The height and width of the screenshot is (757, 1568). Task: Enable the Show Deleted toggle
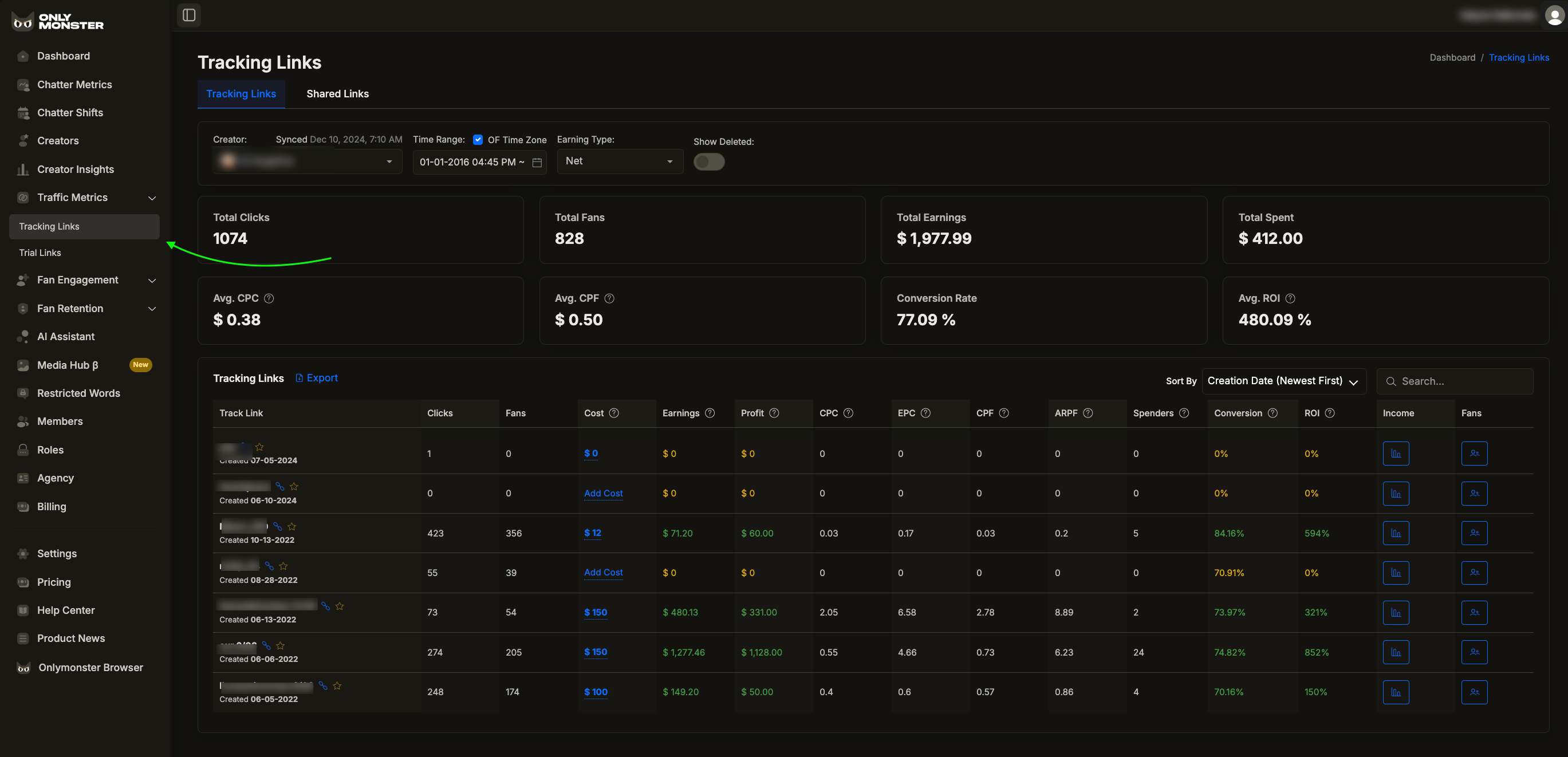click(708, 162)
